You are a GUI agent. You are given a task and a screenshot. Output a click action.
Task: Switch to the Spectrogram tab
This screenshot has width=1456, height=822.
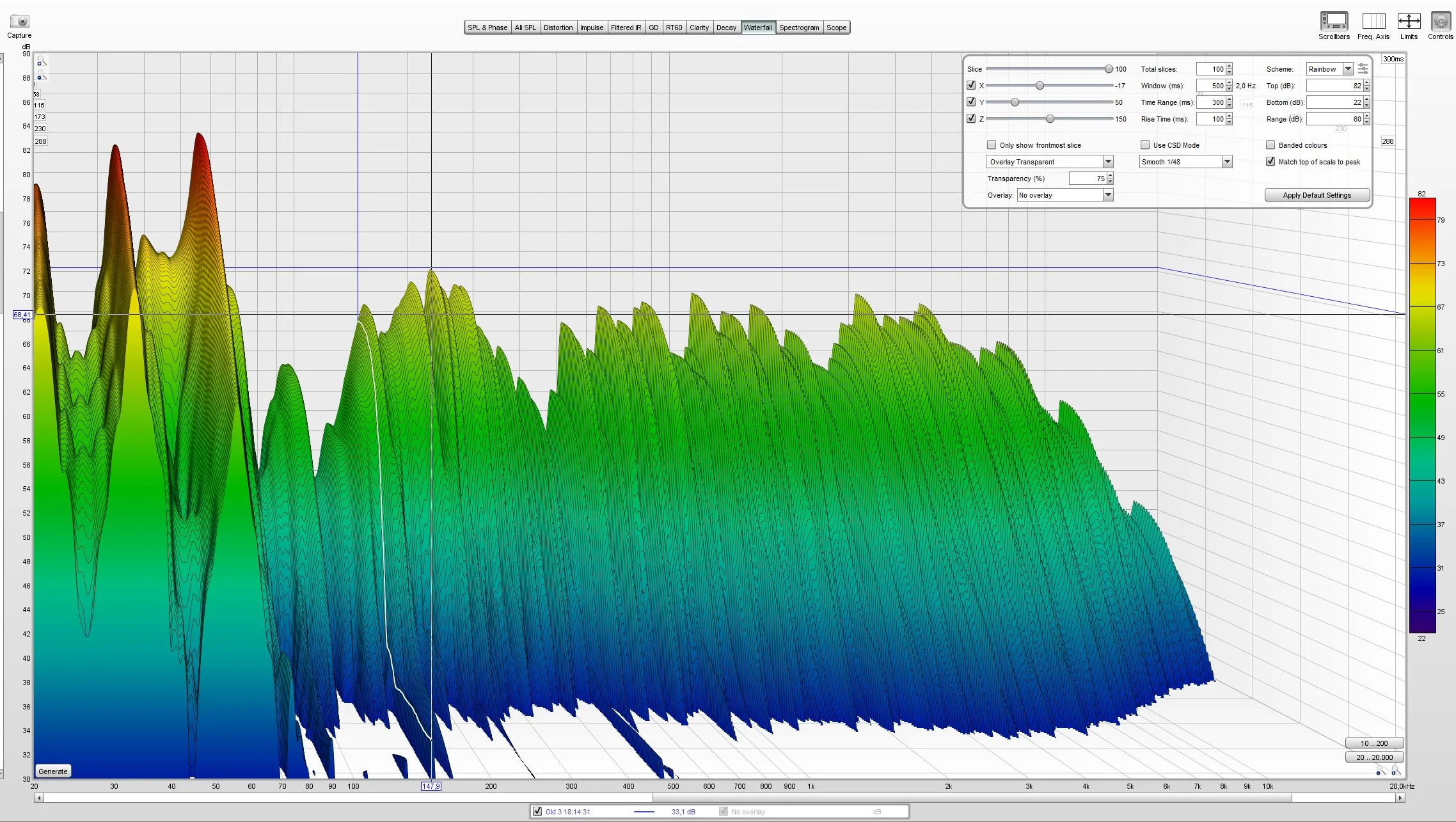click(799, 28)
